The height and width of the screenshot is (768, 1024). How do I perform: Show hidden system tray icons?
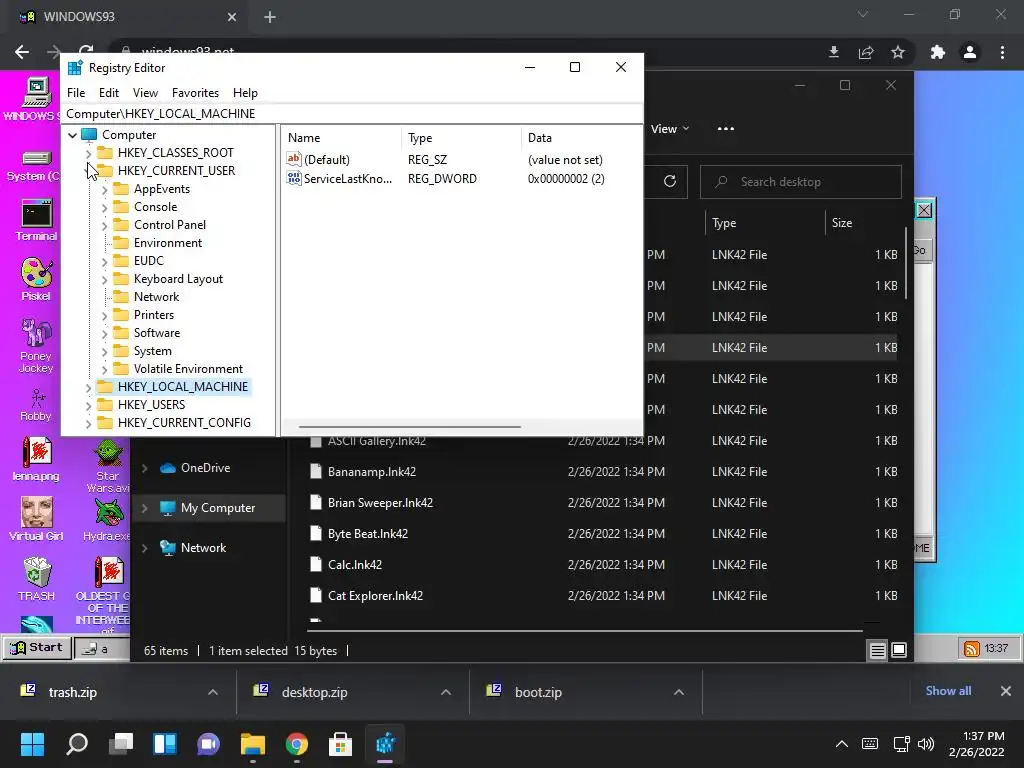842,744
